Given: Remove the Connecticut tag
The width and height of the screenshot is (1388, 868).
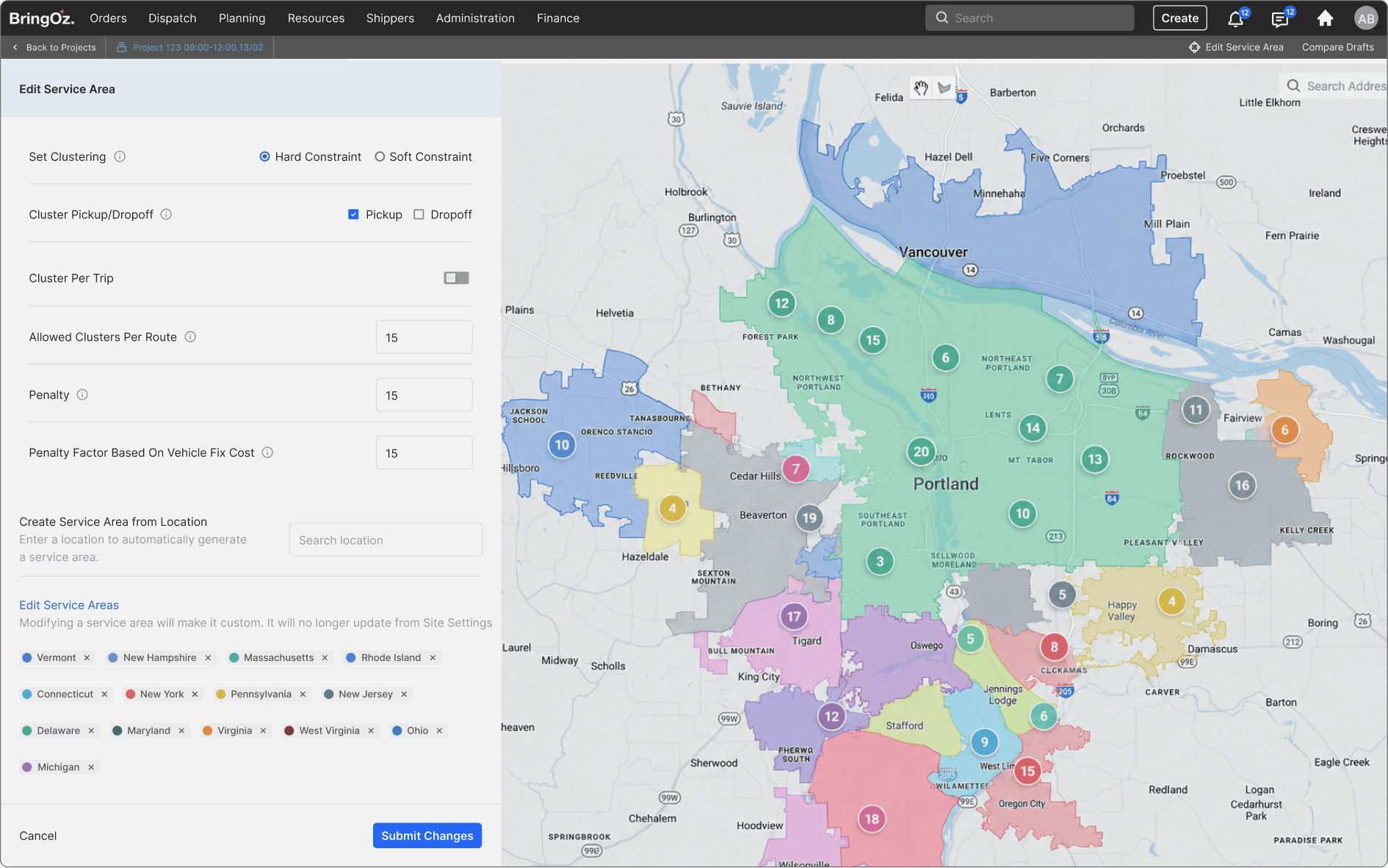Looking at the screenshot, I should coord(104,694).
